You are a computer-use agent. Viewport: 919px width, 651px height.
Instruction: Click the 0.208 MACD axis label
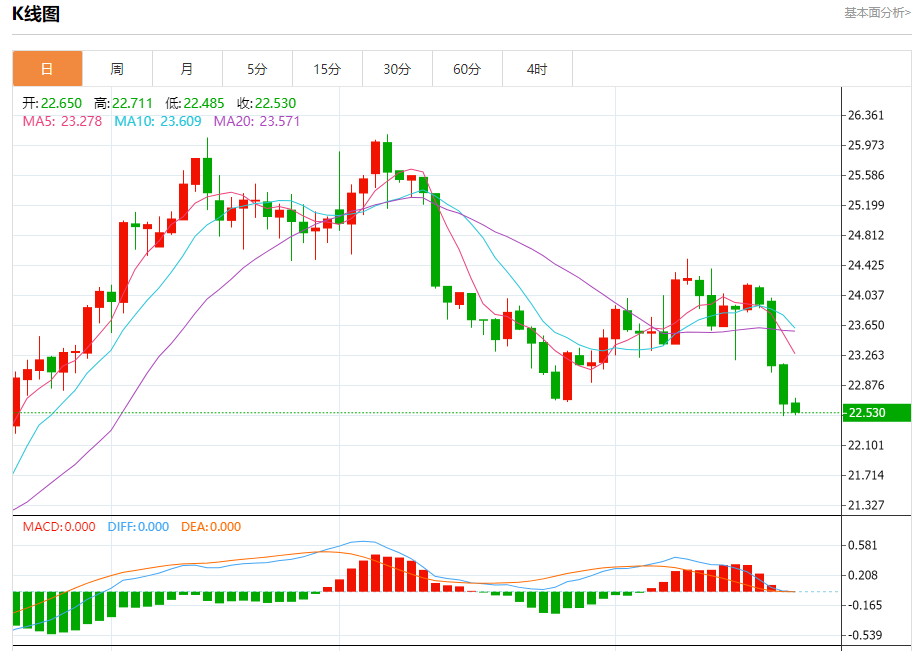pos(863,575)
